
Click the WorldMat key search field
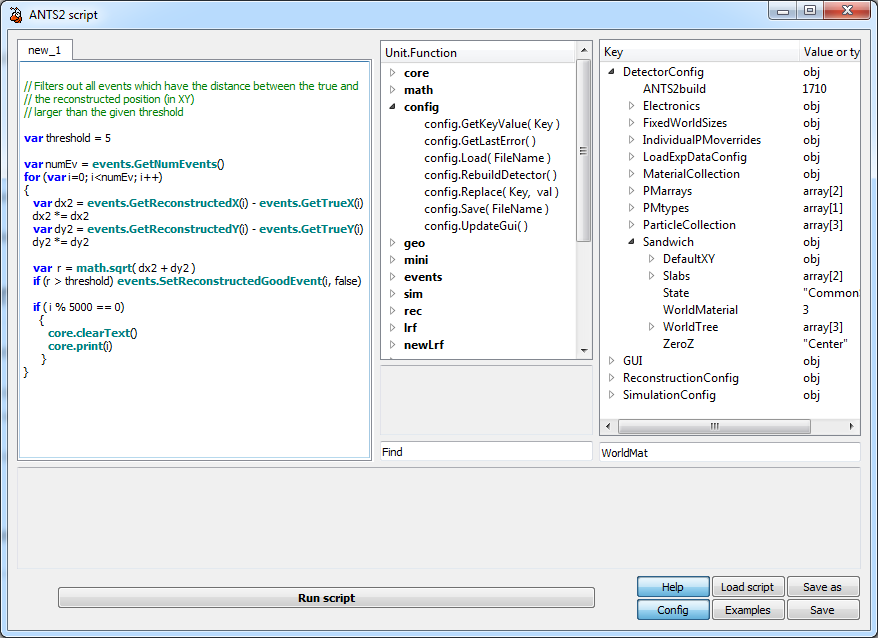pyautogui.click(x=728, y=452)
